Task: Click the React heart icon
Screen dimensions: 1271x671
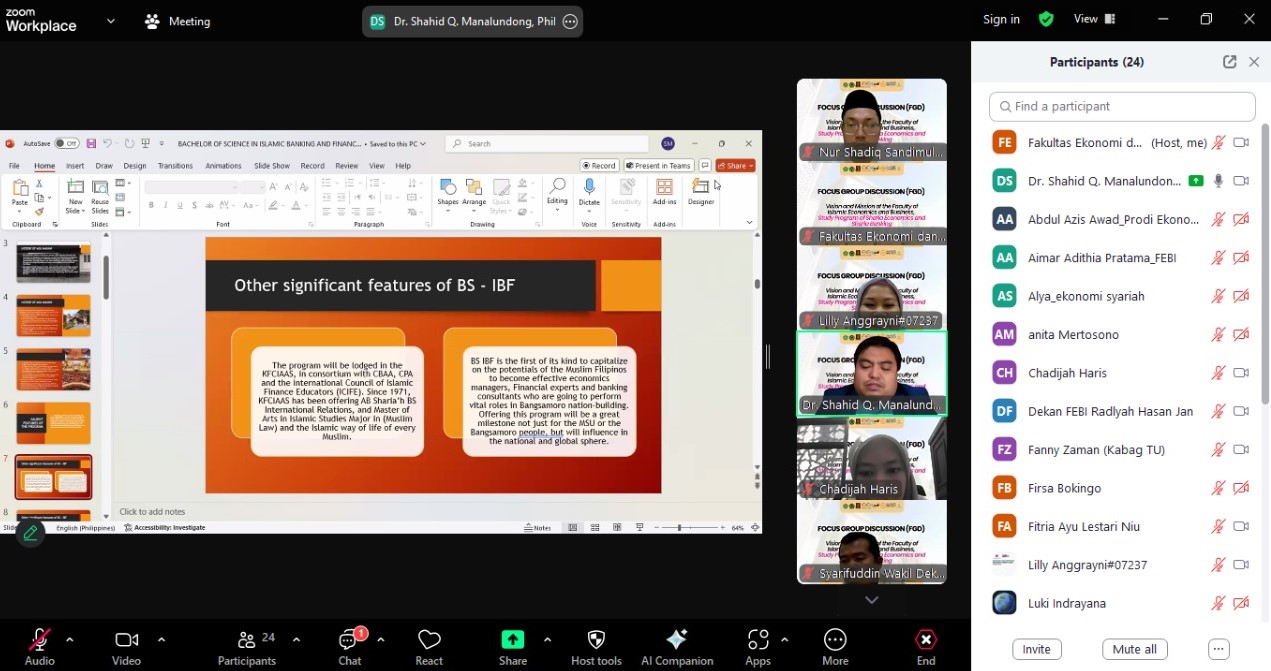Action: pos(429,641)
